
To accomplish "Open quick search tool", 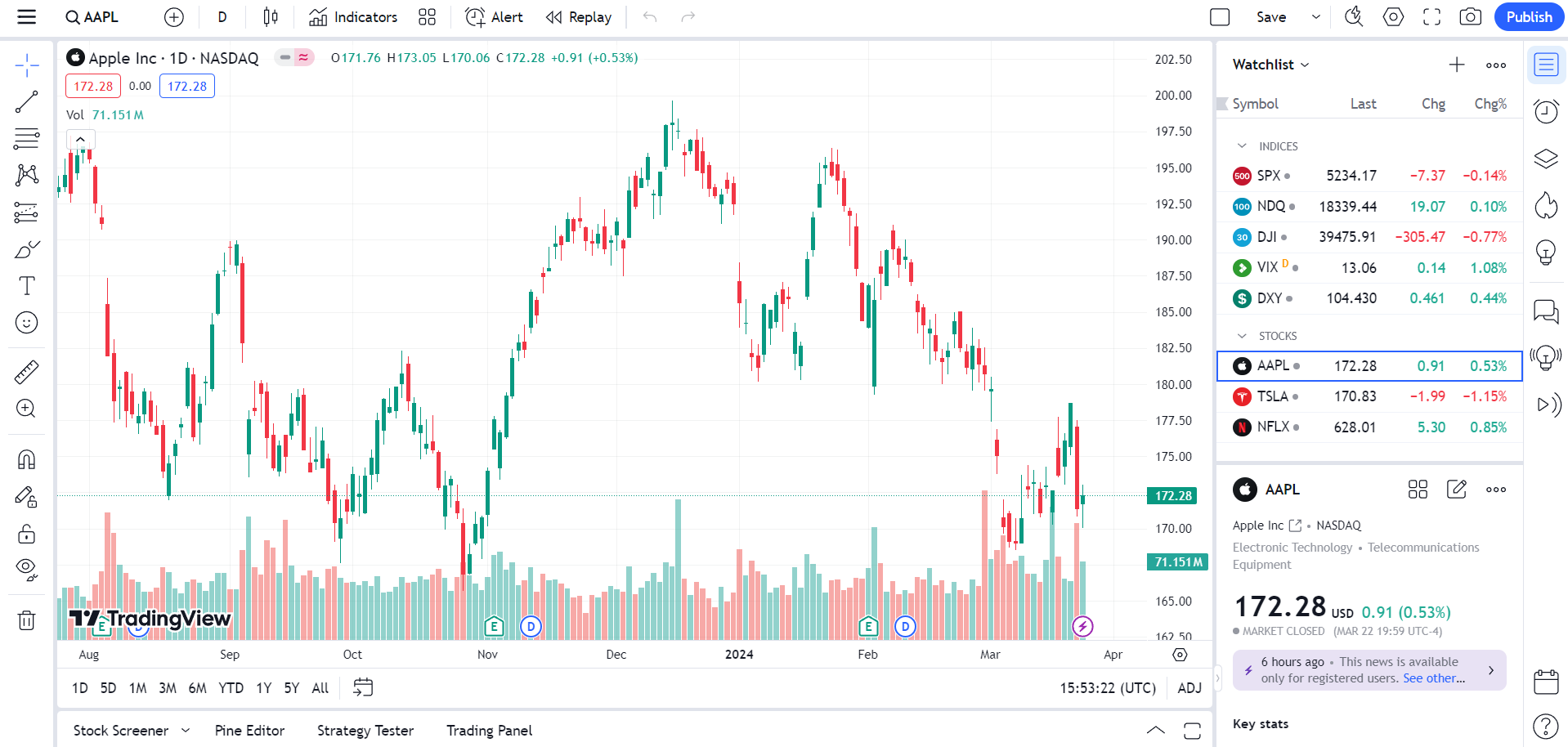I will pos(1355,17).
